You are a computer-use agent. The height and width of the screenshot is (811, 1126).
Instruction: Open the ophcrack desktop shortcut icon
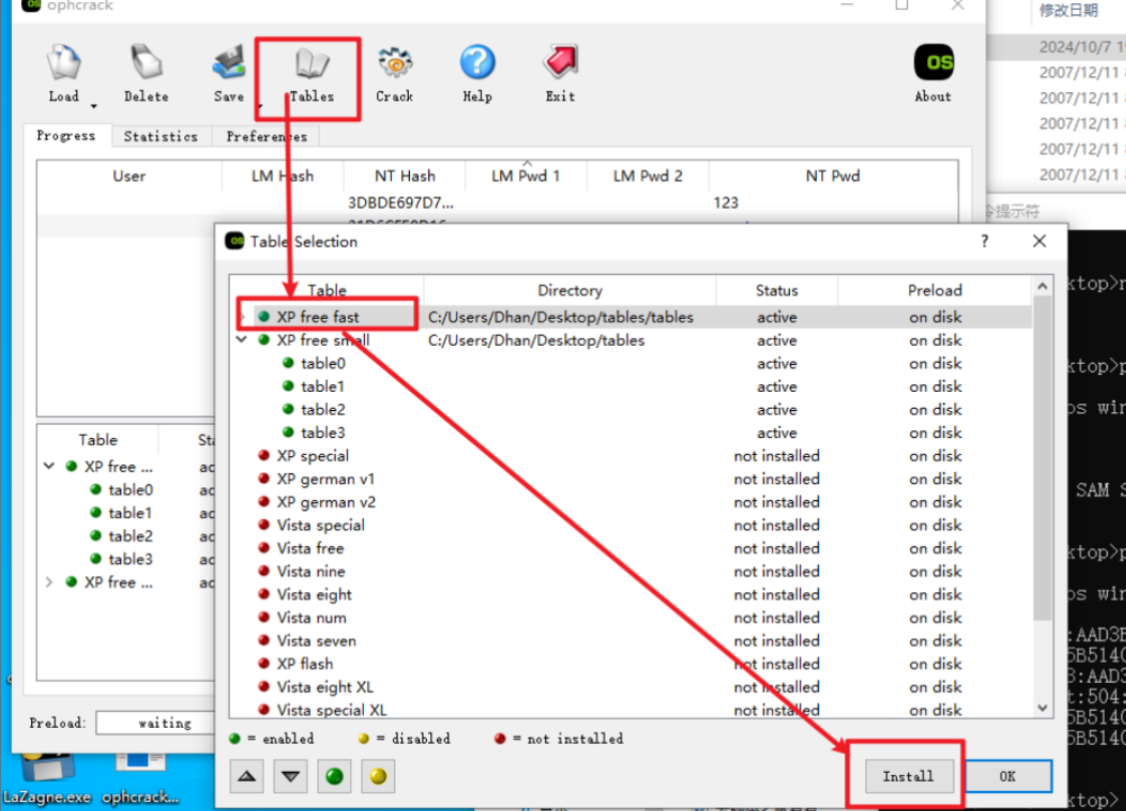click(x=140, y=779)
